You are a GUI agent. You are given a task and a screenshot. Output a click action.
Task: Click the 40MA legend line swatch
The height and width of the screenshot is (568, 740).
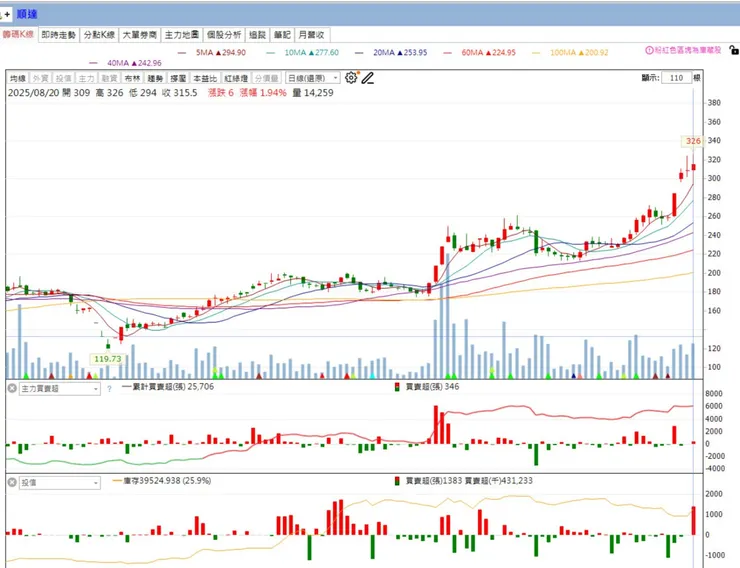click(x=93, y=63)
